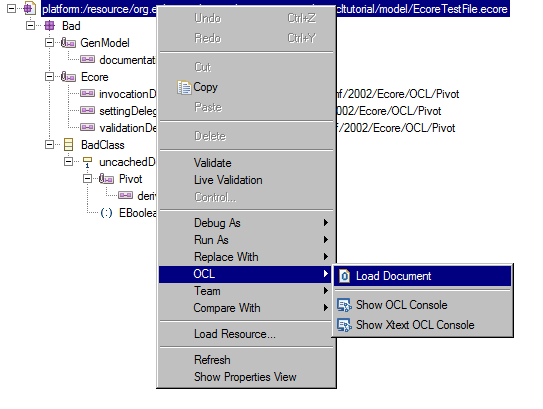Click the Show Xtext OCL Console icon
The height and width of the screenshot is (409, 543).
pos(344,325)
